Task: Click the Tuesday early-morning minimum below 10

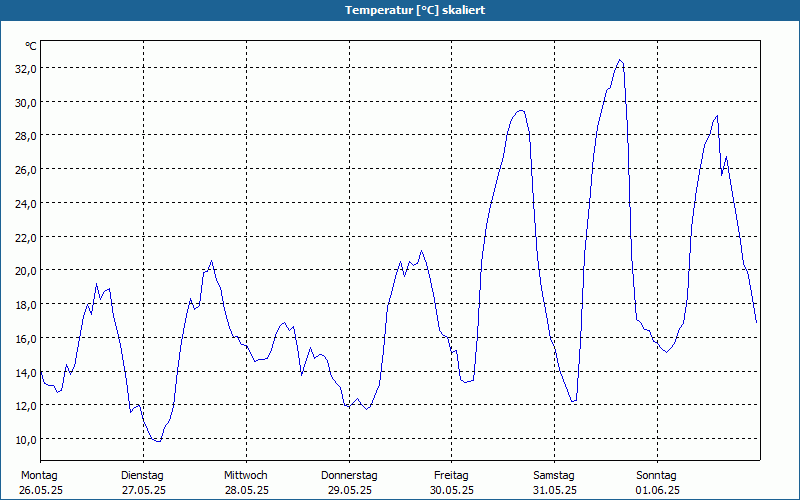Action: click(x=158, y=441)
